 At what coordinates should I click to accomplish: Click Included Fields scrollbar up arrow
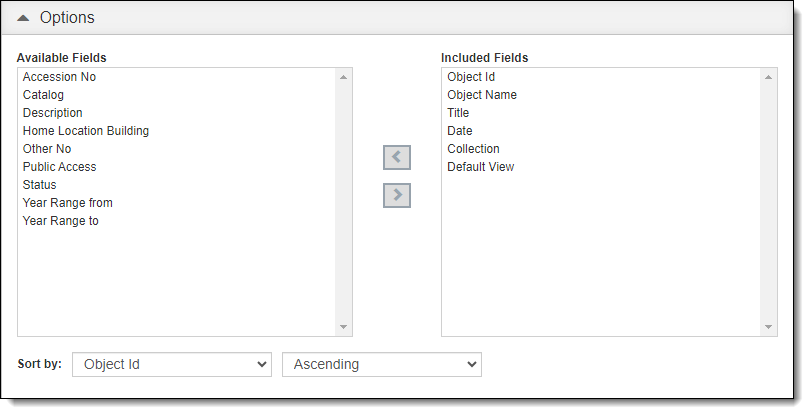768,77
